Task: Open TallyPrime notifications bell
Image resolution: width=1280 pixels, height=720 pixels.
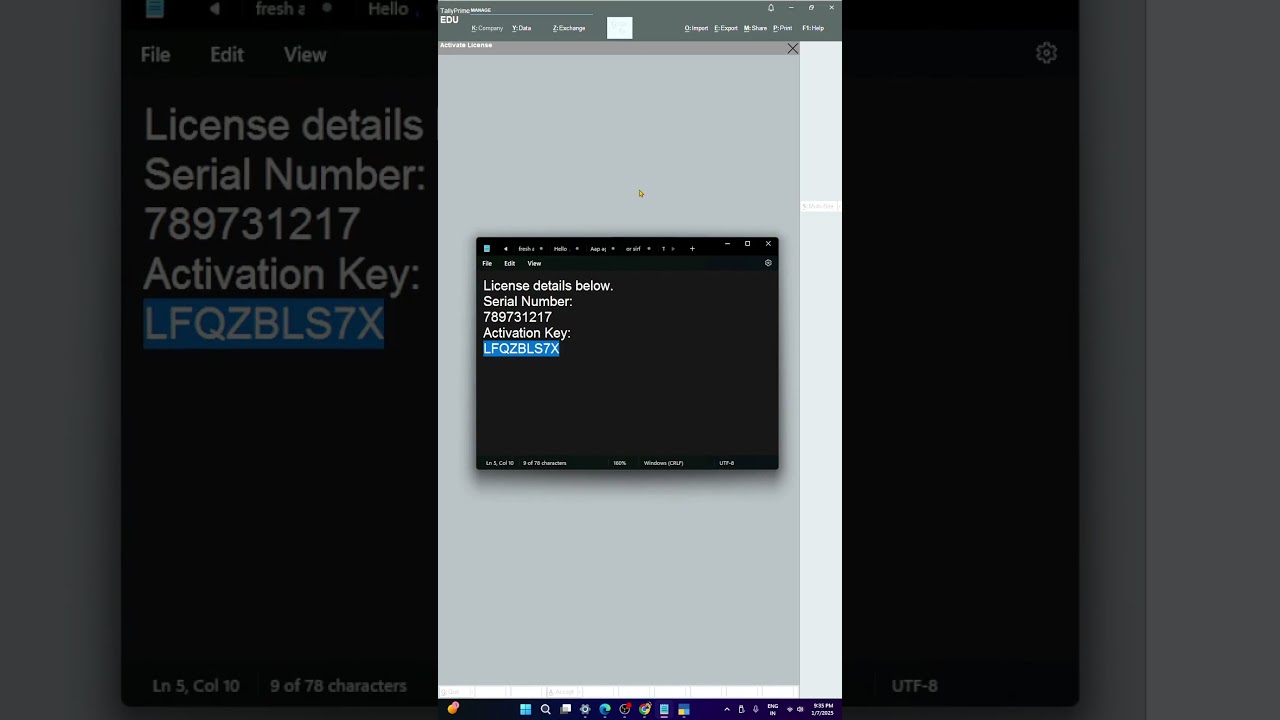Action: coord(771,8)
